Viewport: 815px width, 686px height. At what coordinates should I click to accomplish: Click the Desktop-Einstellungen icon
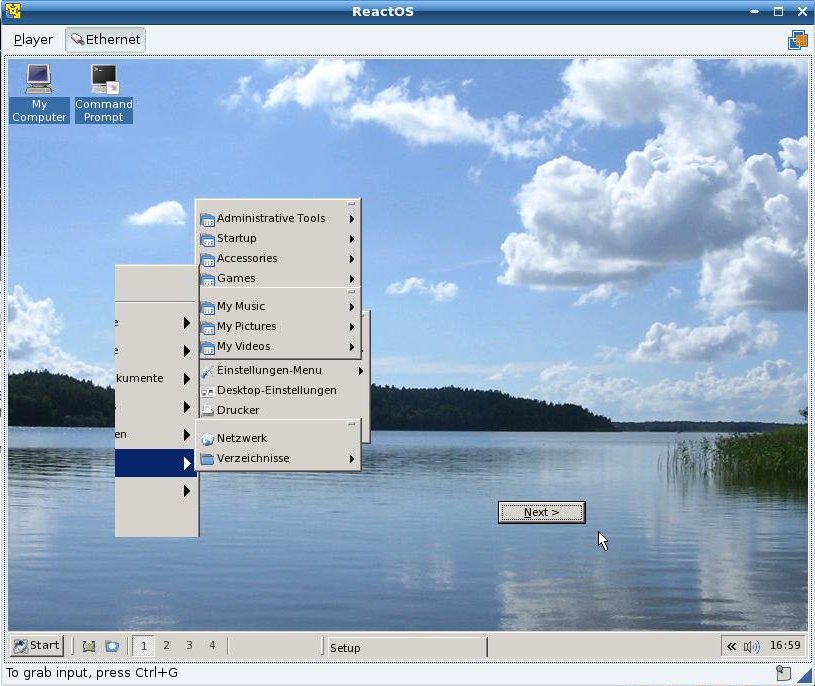point(207,391)
